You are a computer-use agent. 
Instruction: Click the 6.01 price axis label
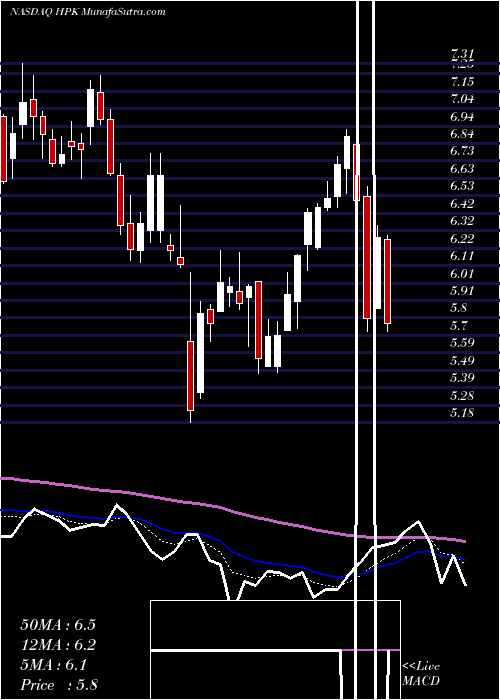[x=462, y=274]
